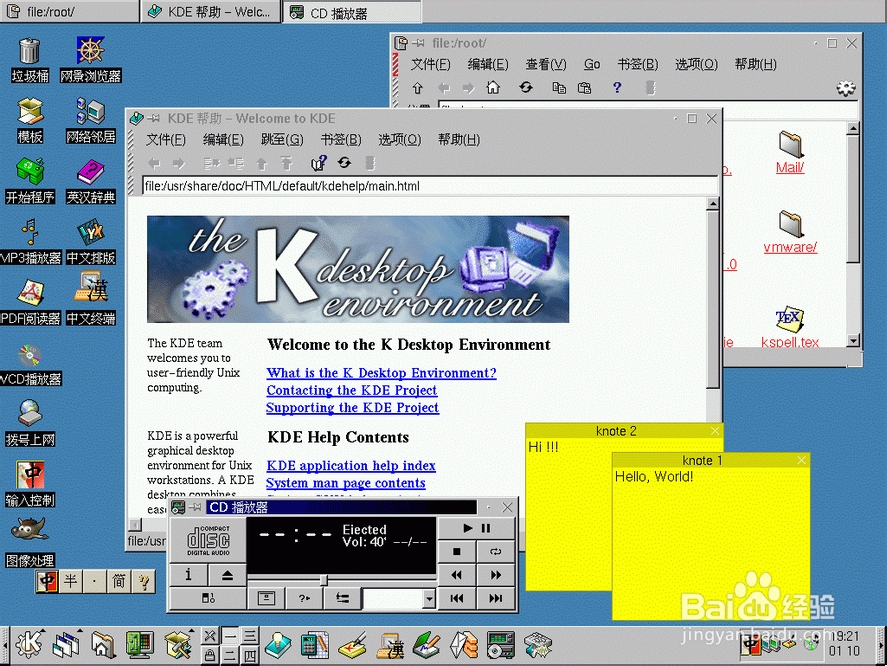Open window menu icon of KDE Help
Image resolution: width=887 pixels, height=666 pixels.
tap(137, 118)
